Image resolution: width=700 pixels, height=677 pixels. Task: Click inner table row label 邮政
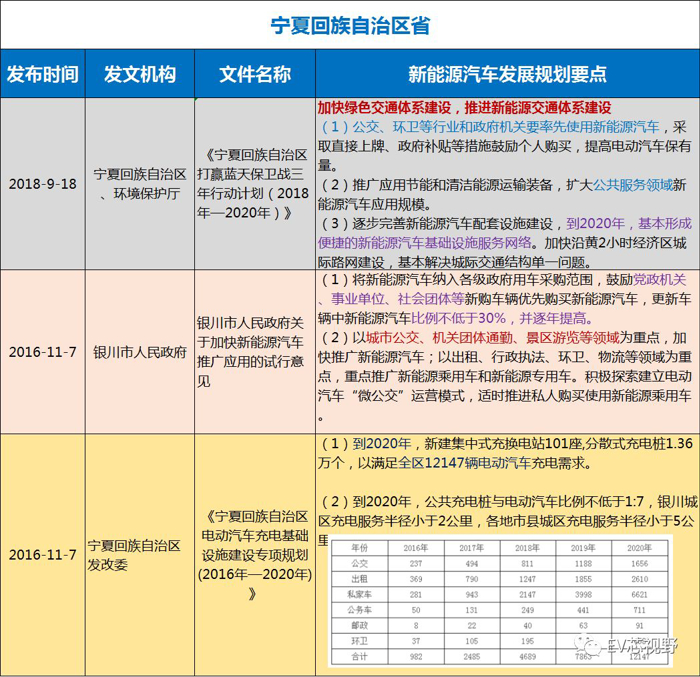coord(359,625)
